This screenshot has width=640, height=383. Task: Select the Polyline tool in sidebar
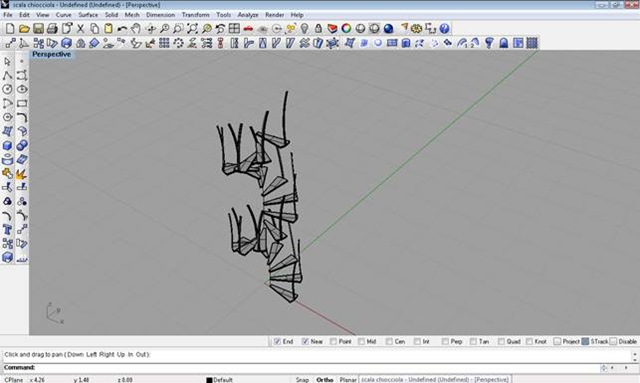click(7, 76)
